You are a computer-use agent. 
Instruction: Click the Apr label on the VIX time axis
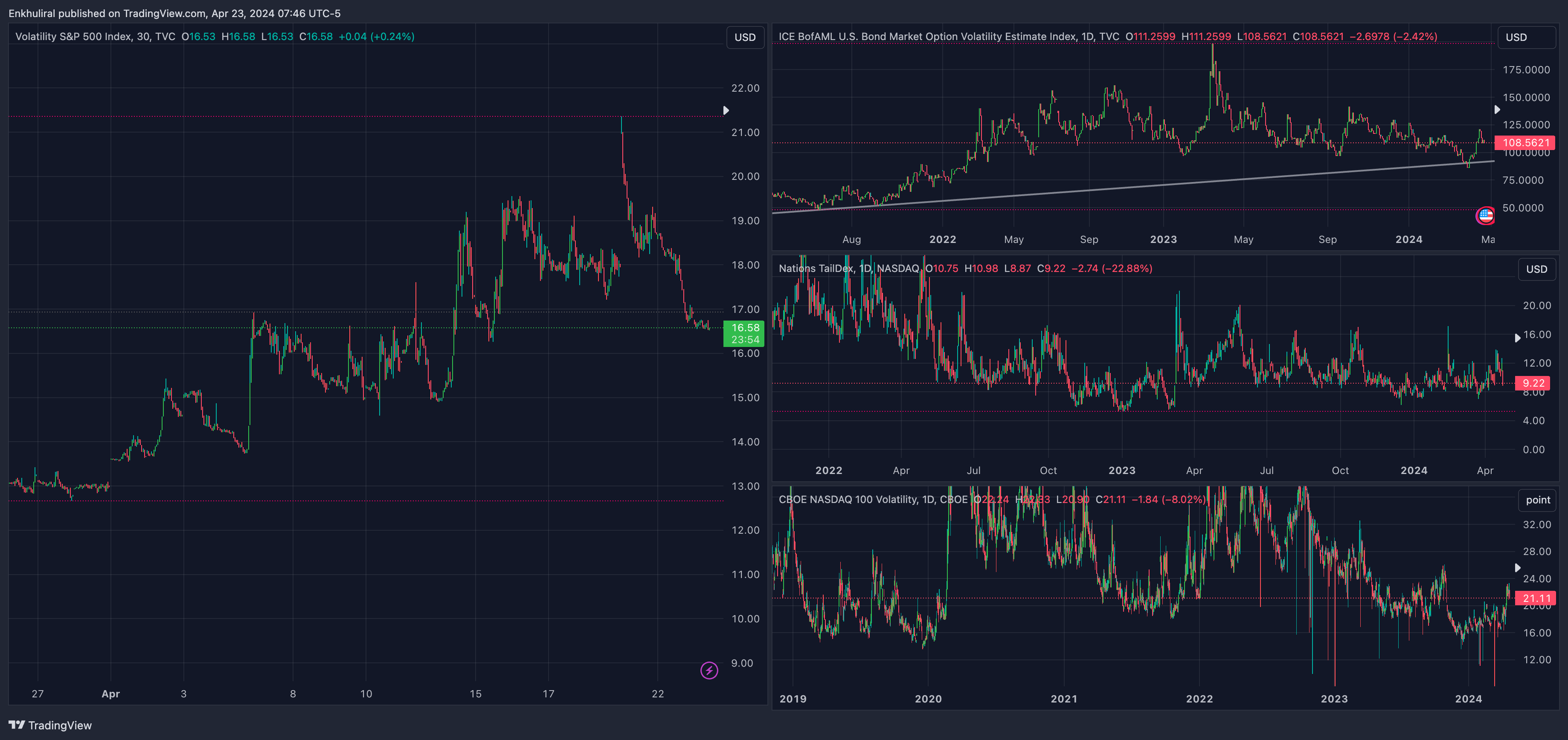[x=110, y=694]
